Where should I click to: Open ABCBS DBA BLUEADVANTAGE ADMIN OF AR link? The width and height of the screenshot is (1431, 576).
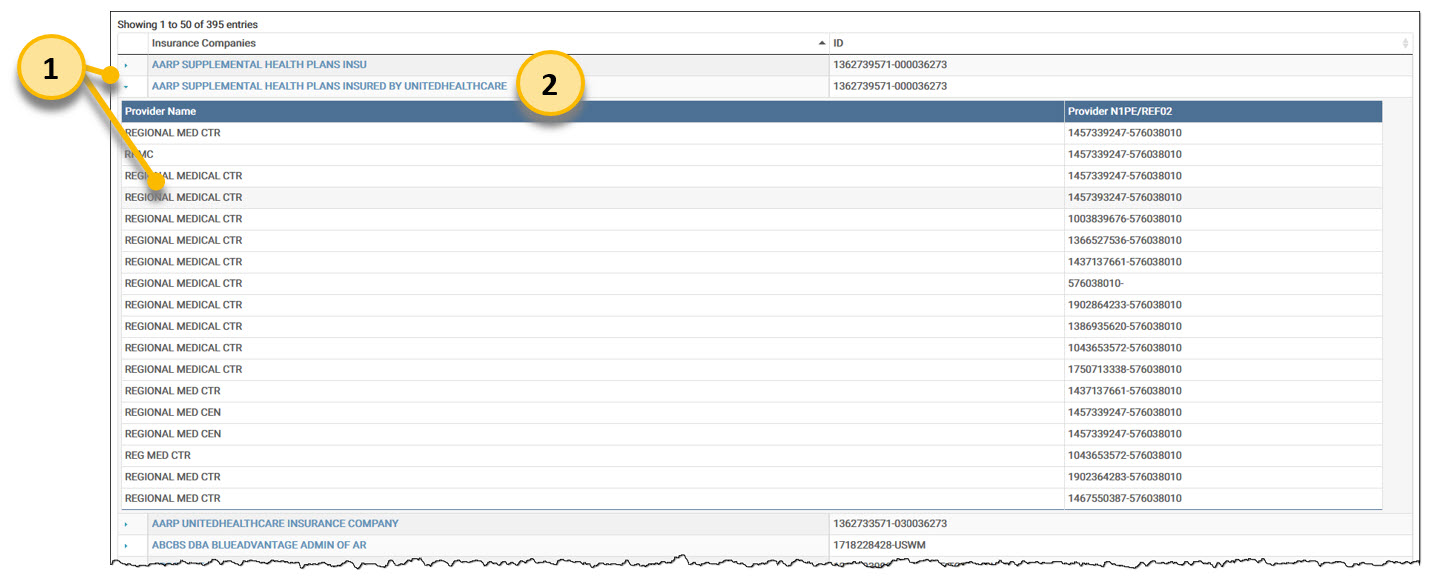(x=259, y=545)
